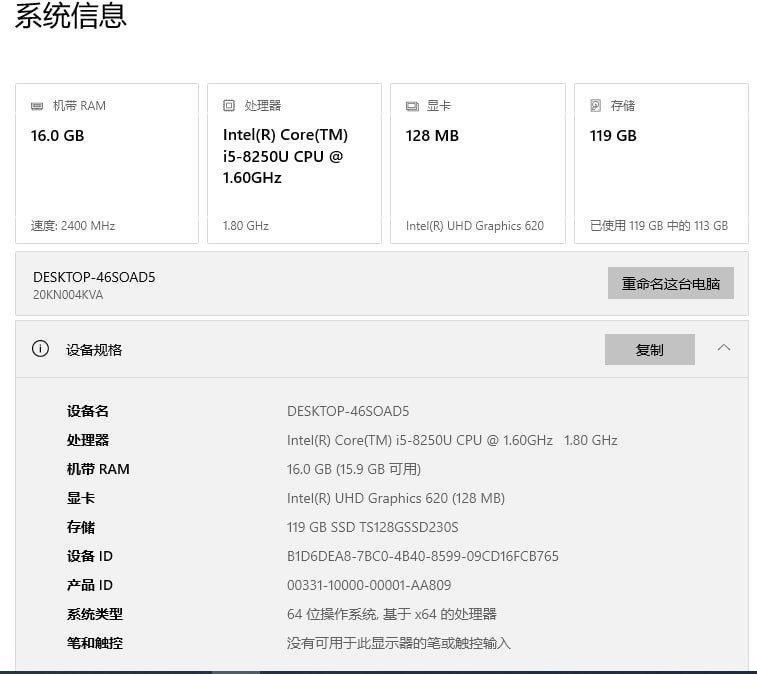Click the 1.80 GHz text in processor card

point(246,226)
